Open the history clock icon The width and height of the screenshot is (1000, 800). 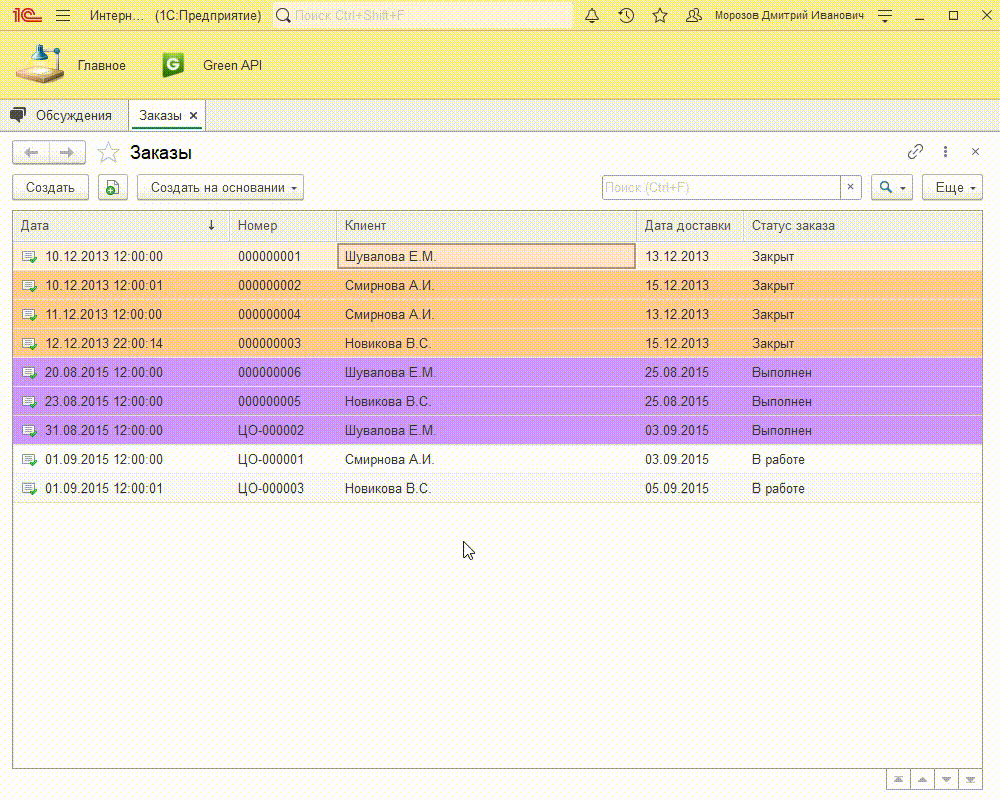626,16
